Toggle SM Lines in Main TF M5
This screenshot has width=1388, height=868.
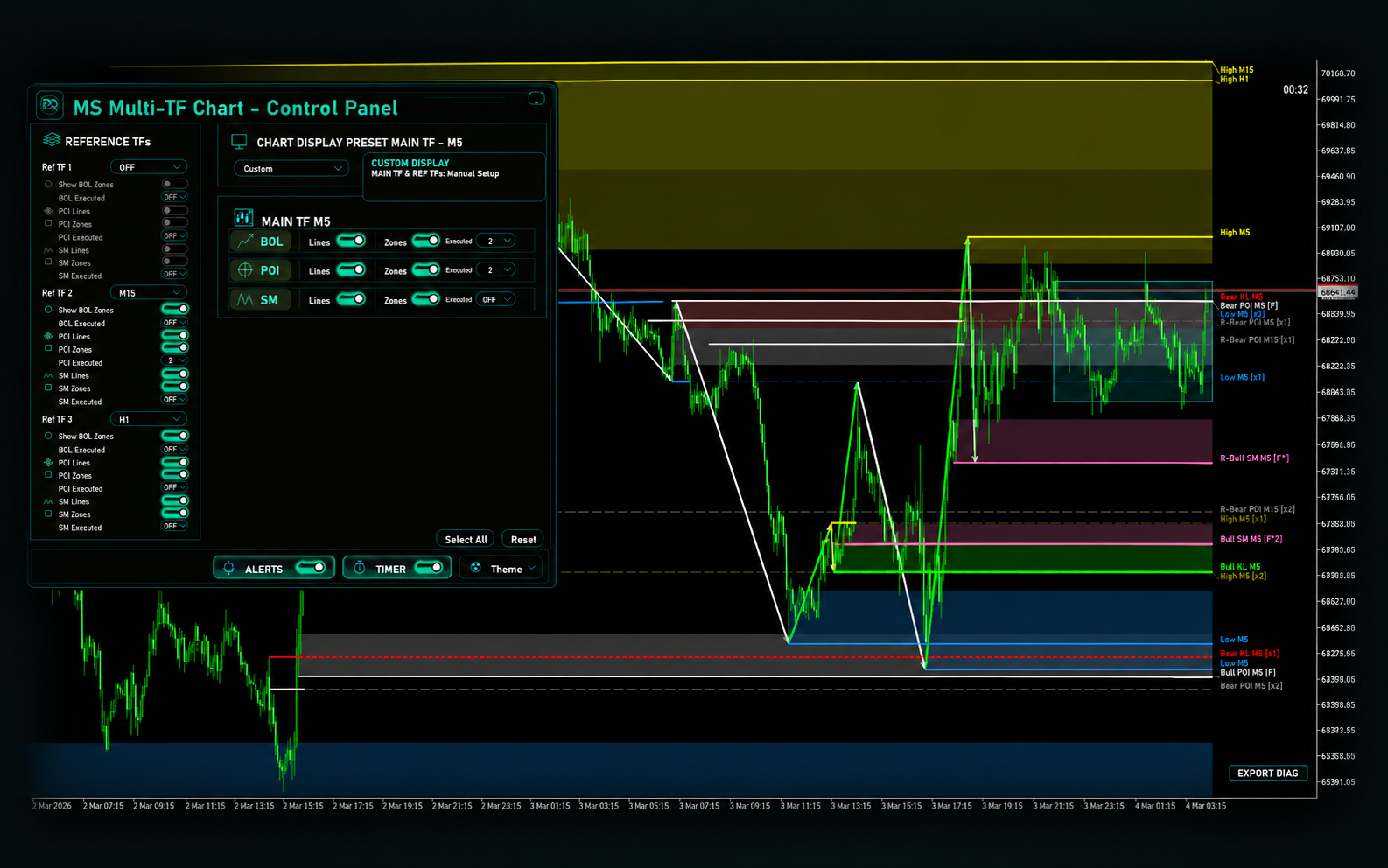click(x=351, y=299)
